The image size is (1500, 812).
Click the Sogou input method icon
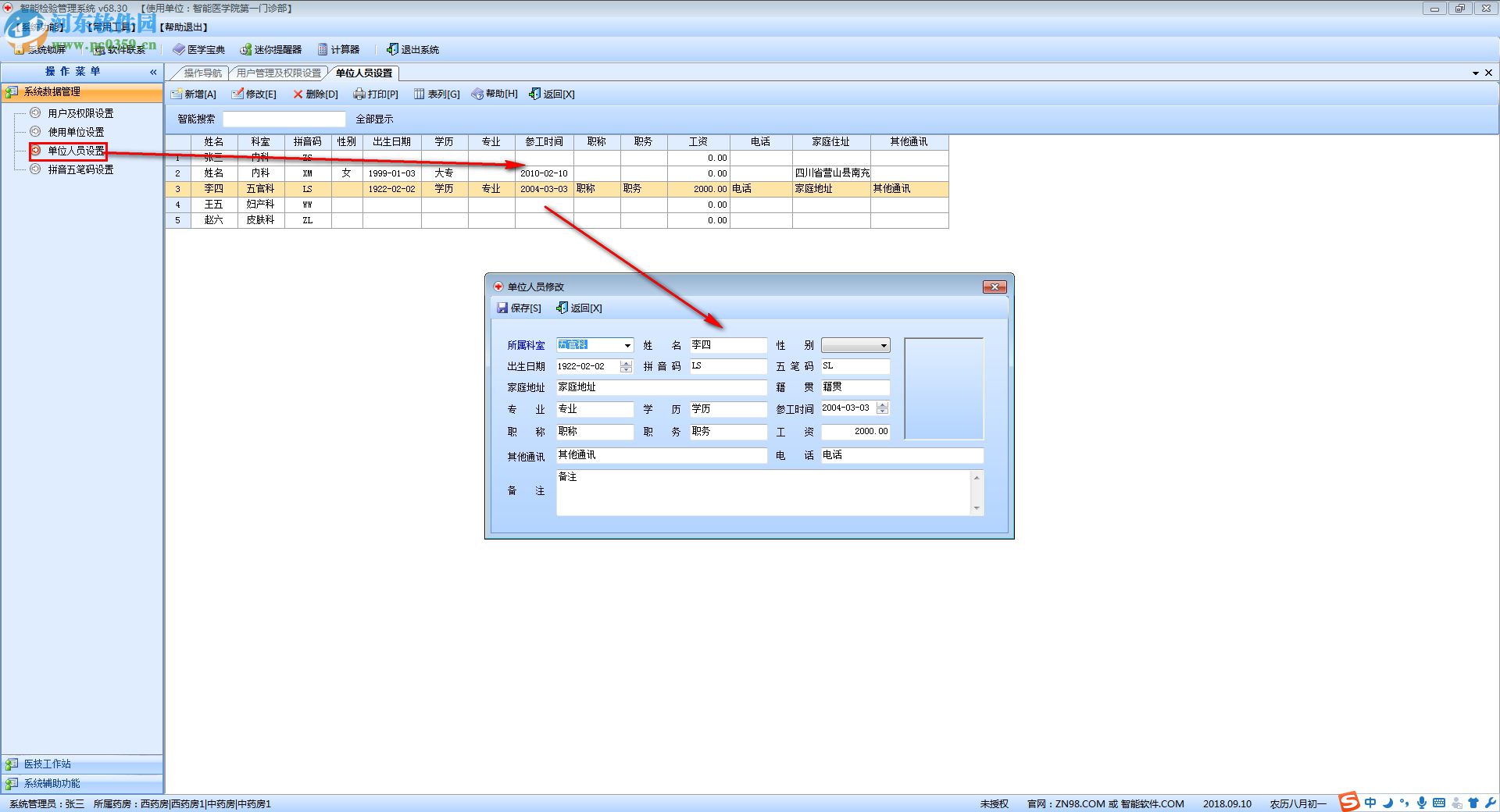(1349, 802)
